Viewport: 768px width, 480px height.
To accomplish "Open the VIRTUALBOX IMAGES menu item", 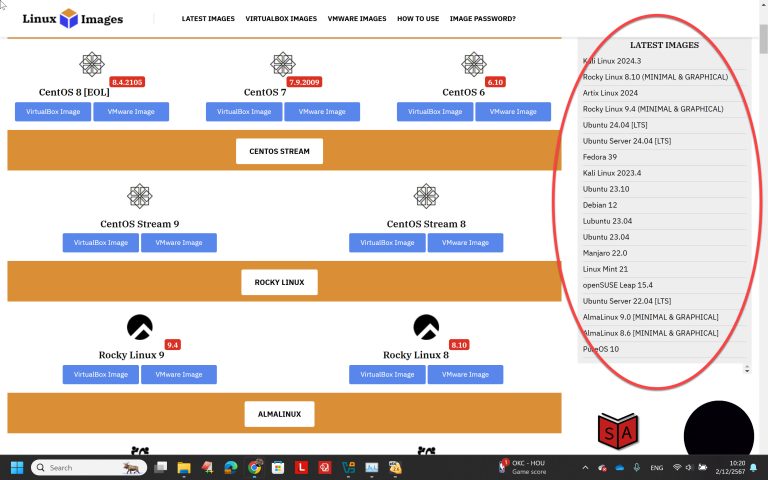I will 281,19.
